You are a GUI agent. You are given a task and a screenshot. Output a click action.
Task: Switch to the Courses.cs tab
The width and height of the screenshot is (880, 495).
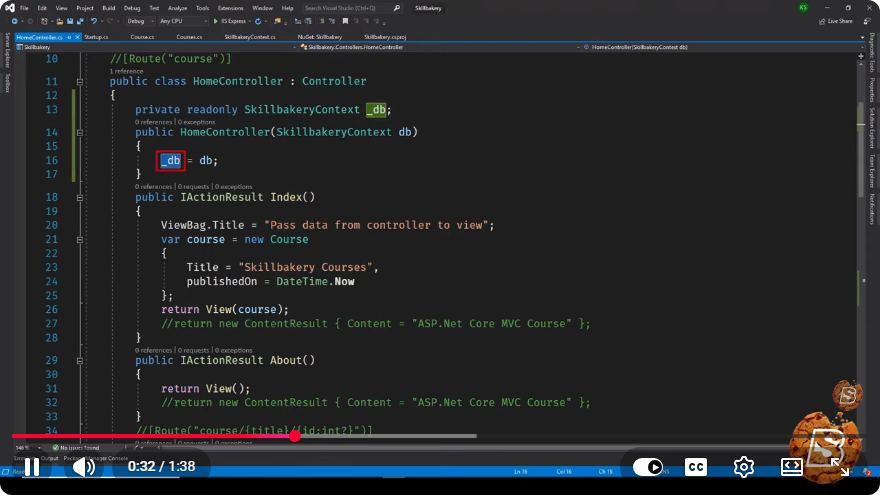click(189, 37)
